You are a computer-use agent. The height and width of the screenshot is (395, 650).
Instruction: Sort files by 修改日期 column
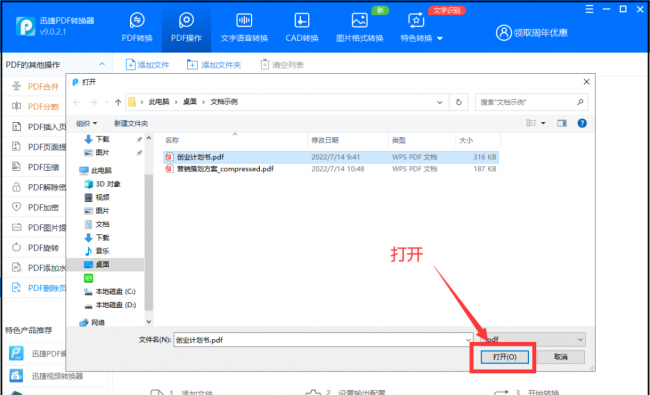[x=325, y=140]
